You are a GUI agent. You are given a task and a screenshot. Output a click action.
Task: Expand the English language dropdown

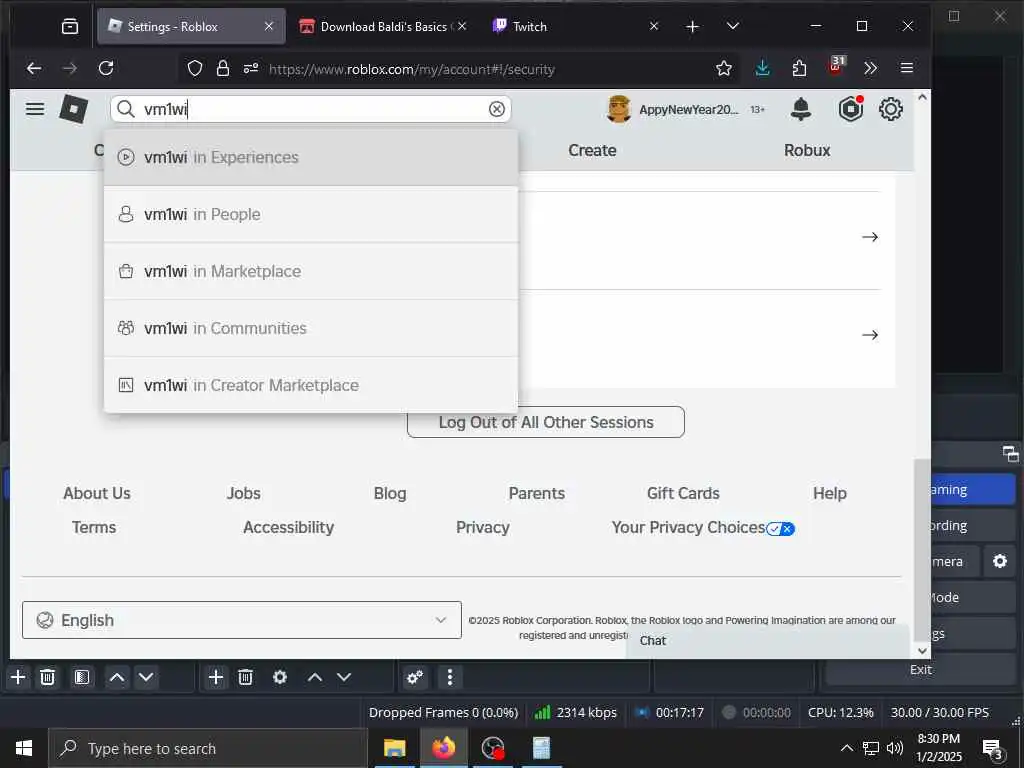point(242,620)
